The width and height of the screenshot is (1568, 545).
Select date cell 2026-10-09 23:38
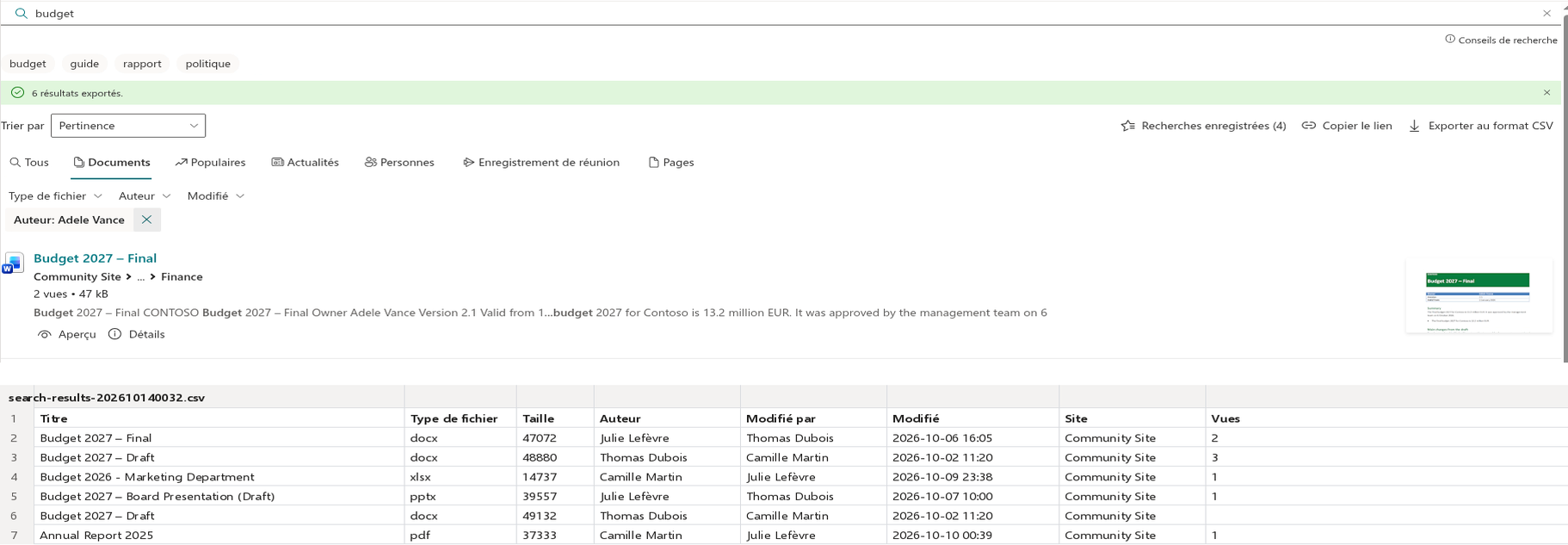972,477
